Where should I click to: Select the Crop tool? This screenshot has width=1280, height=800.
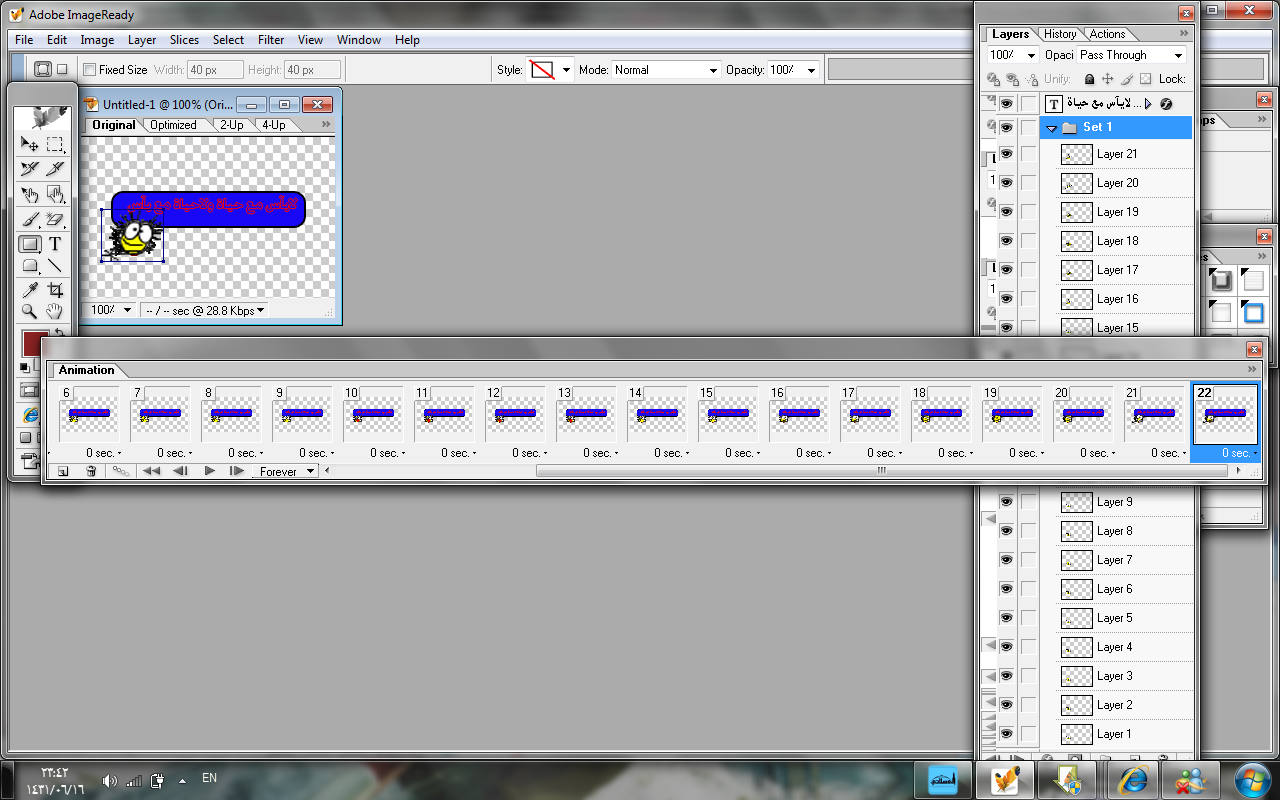pos(55,290)
